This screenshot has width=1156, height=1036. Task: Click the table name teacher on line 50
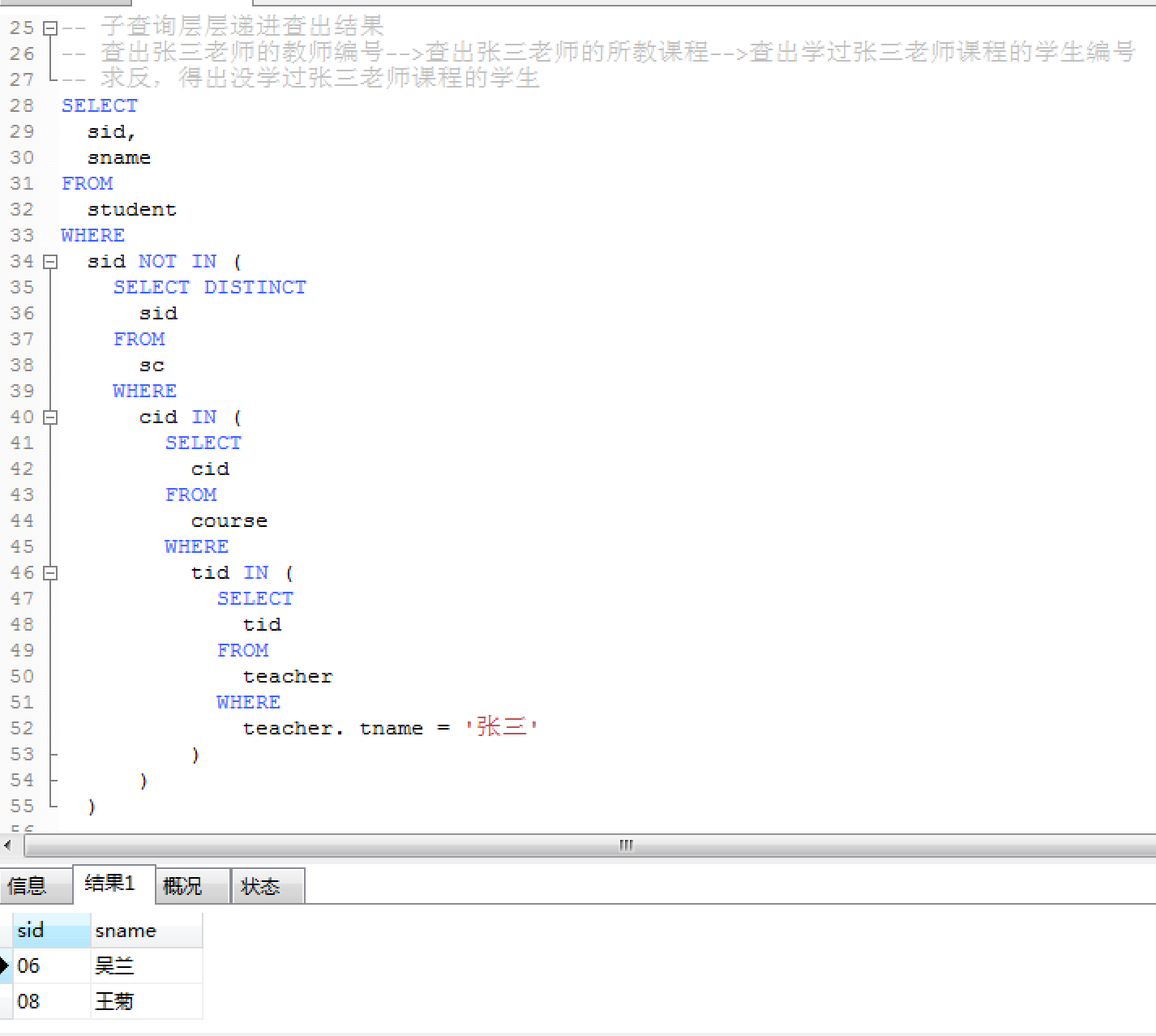(x=288, y=677)
